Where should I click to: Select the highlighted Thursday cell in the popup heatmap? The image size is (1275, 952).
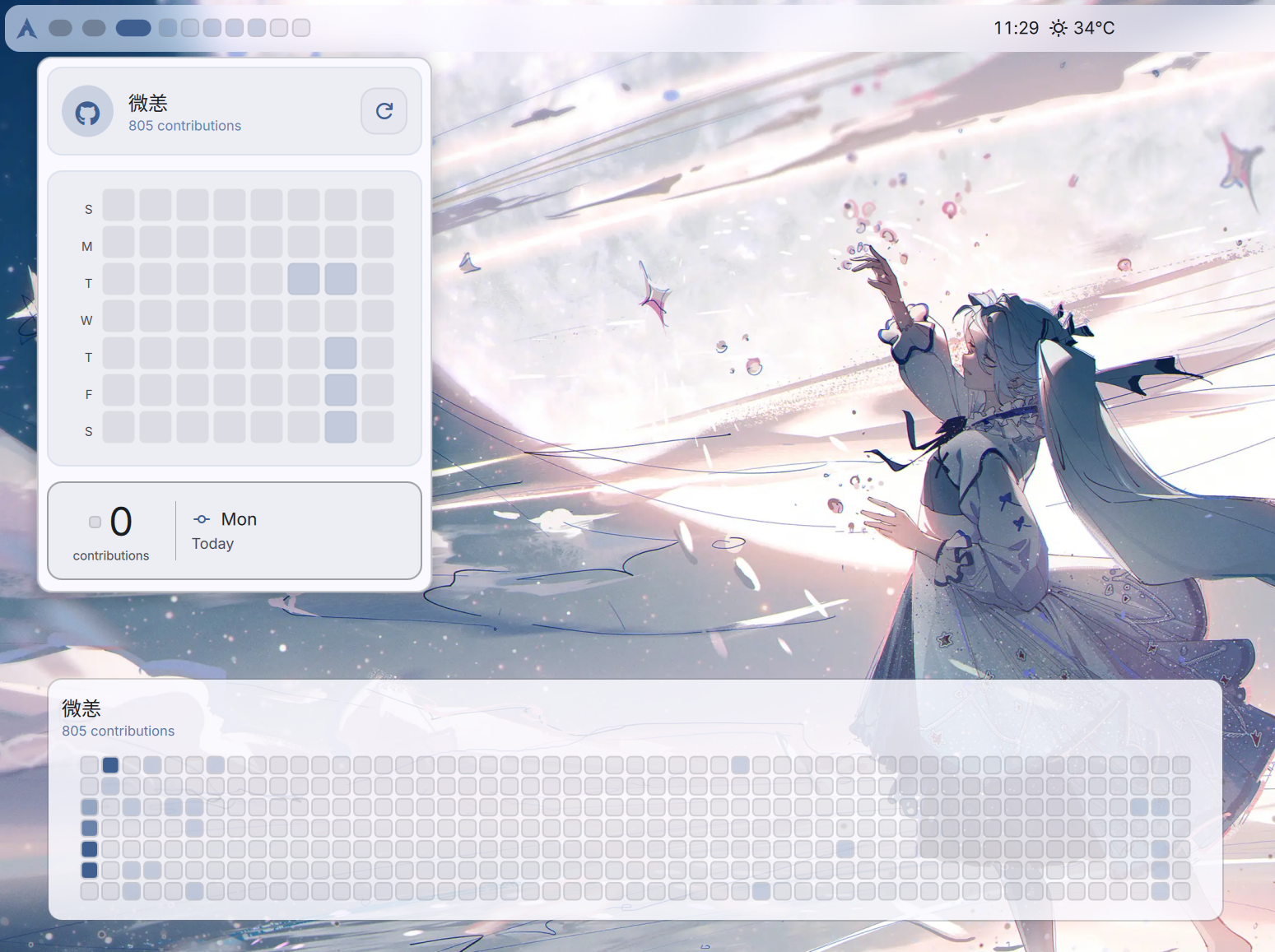pos(341,353)
